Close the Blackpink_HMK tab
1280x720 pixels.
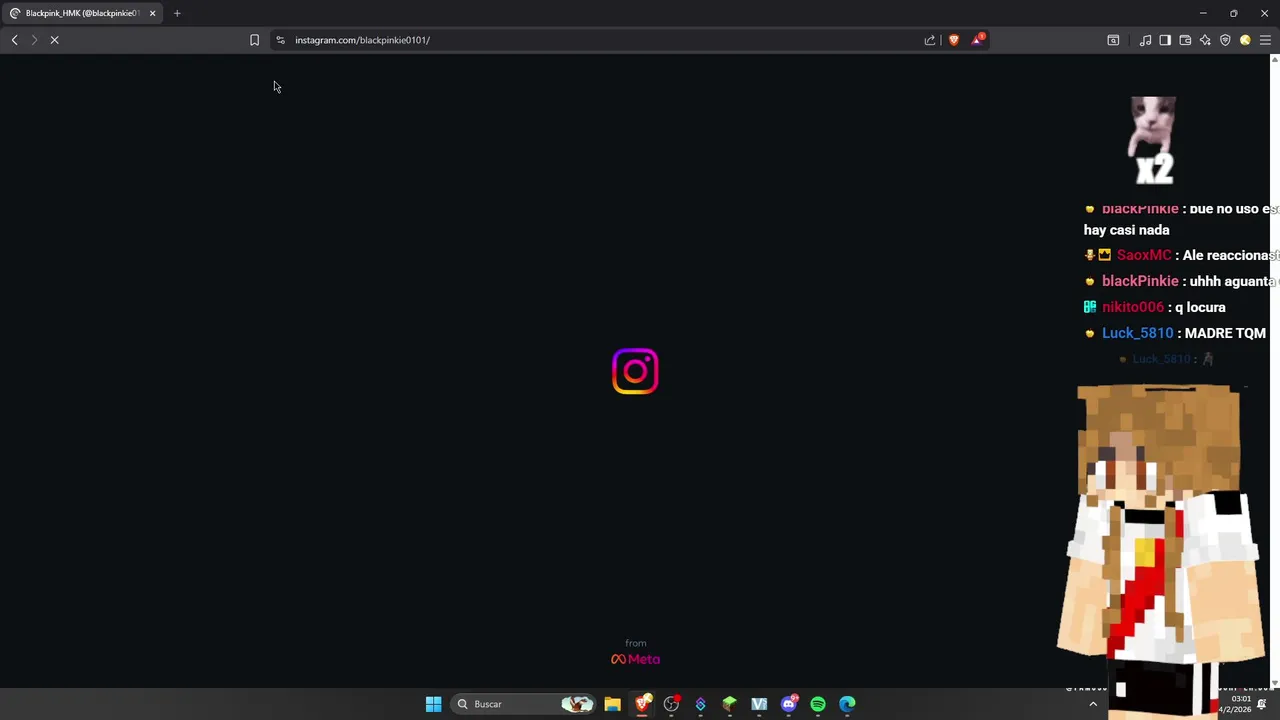[x=152, y=13]
